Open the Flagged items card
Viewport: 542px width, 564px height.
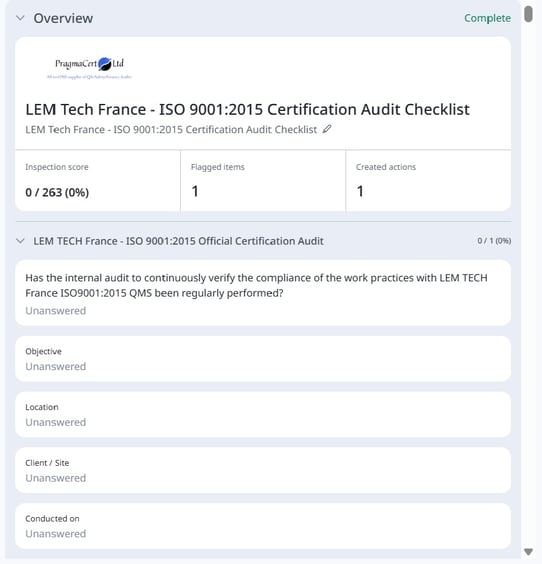263,181
